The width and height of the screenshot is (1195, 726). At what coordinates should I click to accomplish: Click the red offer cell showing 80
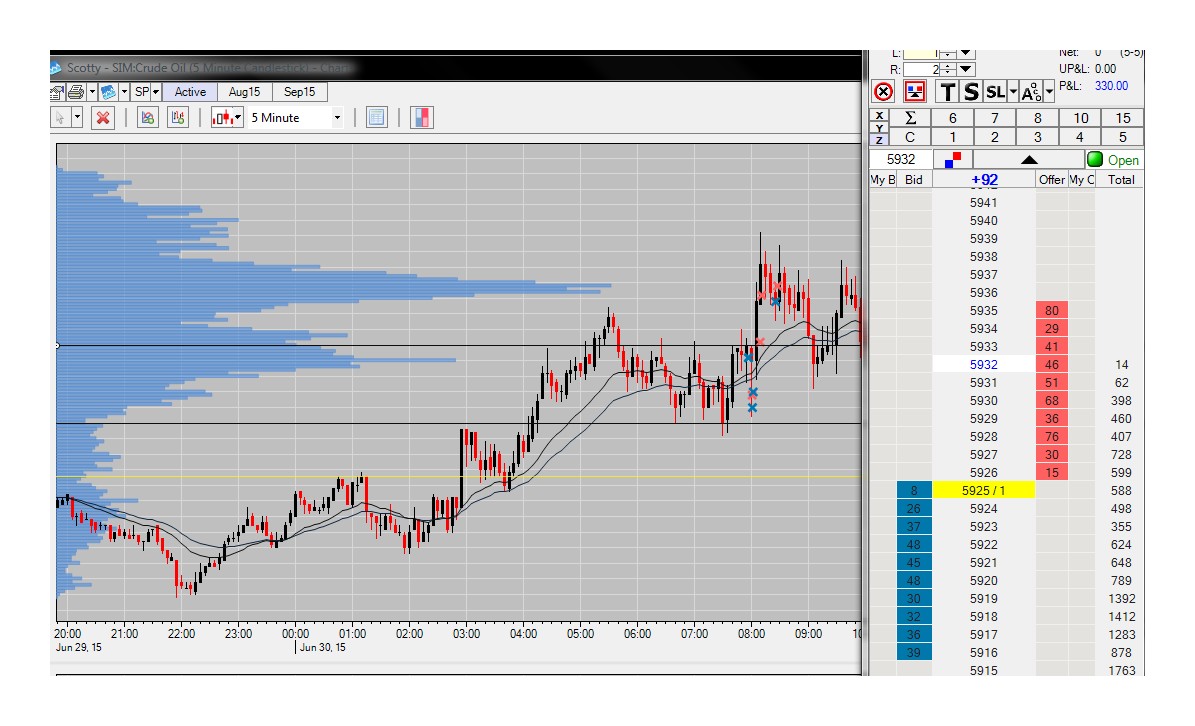click(1052, 311)
